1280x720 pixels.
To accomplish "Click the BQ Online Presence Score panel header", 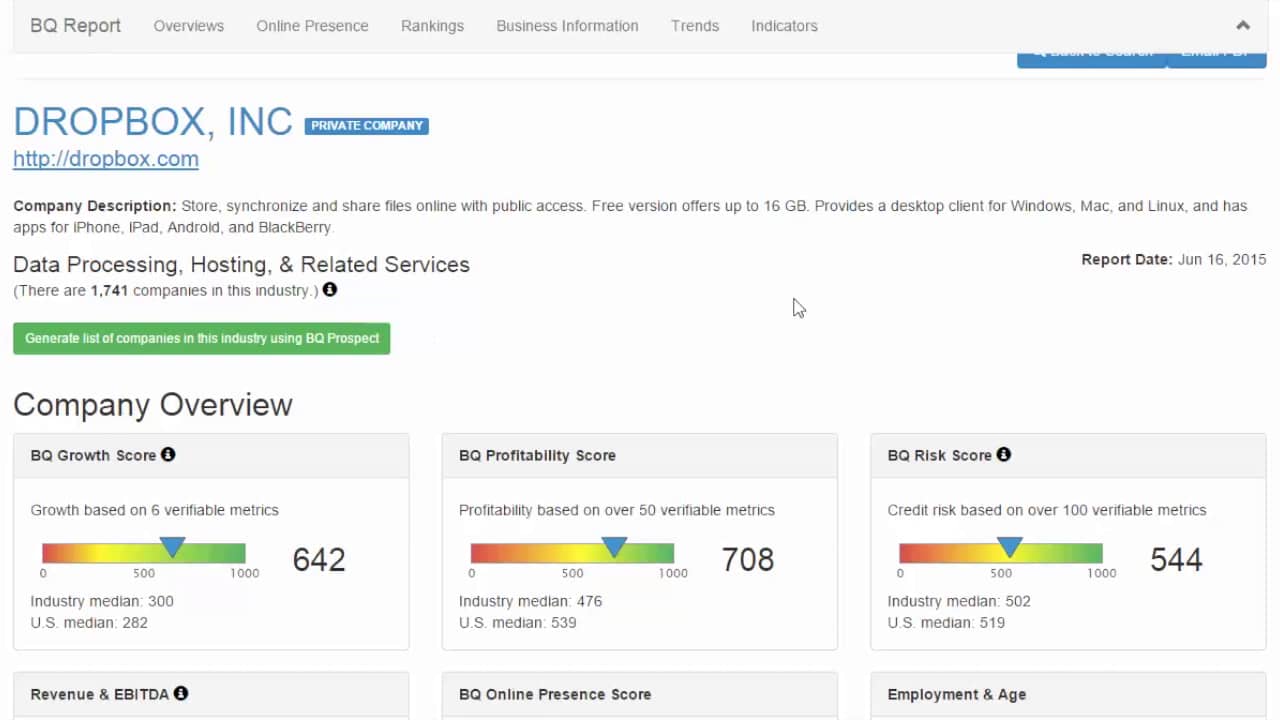I will point(640,694).
